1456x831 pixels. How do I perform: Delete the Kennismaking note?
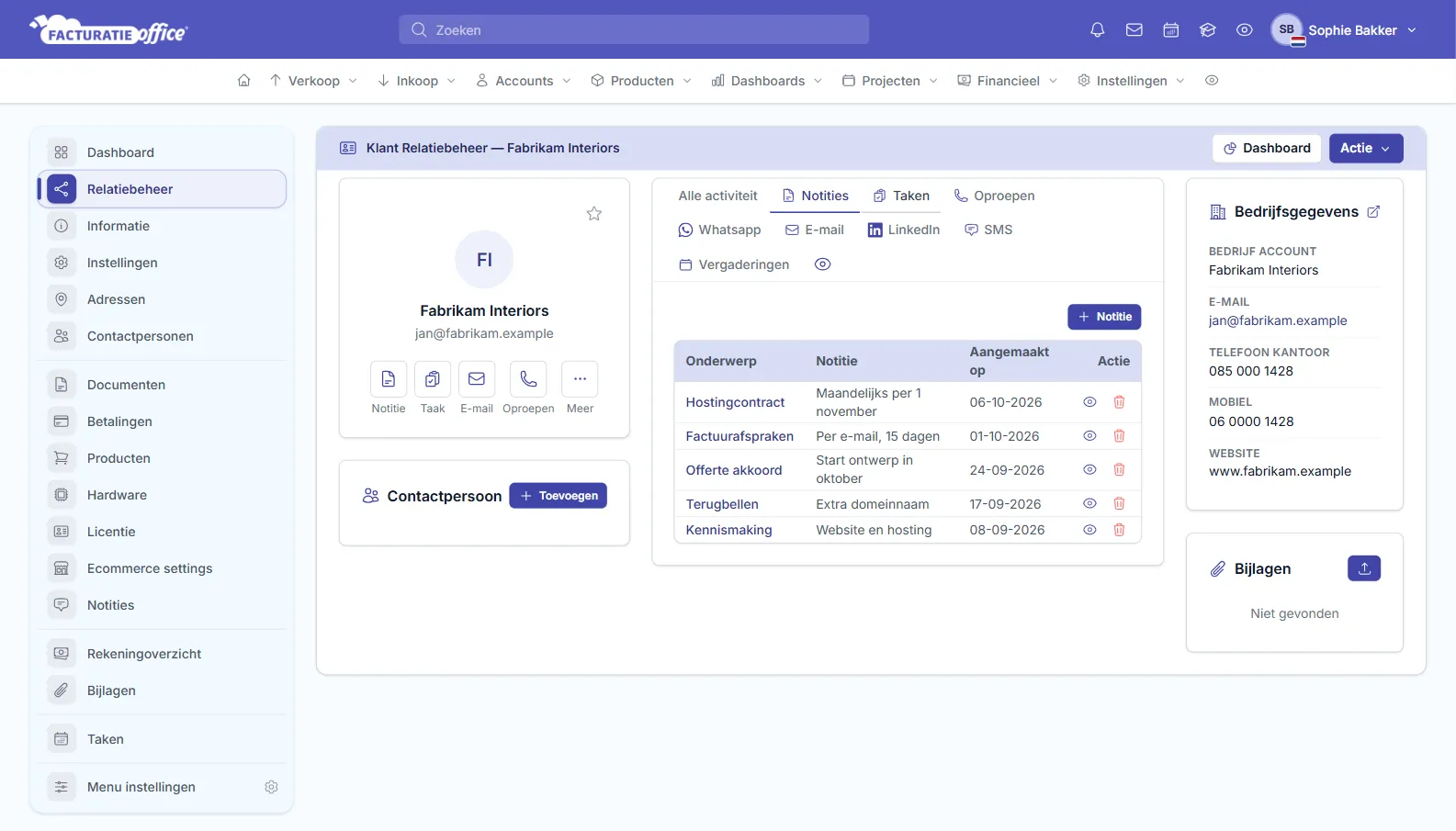coord(1119,530)
